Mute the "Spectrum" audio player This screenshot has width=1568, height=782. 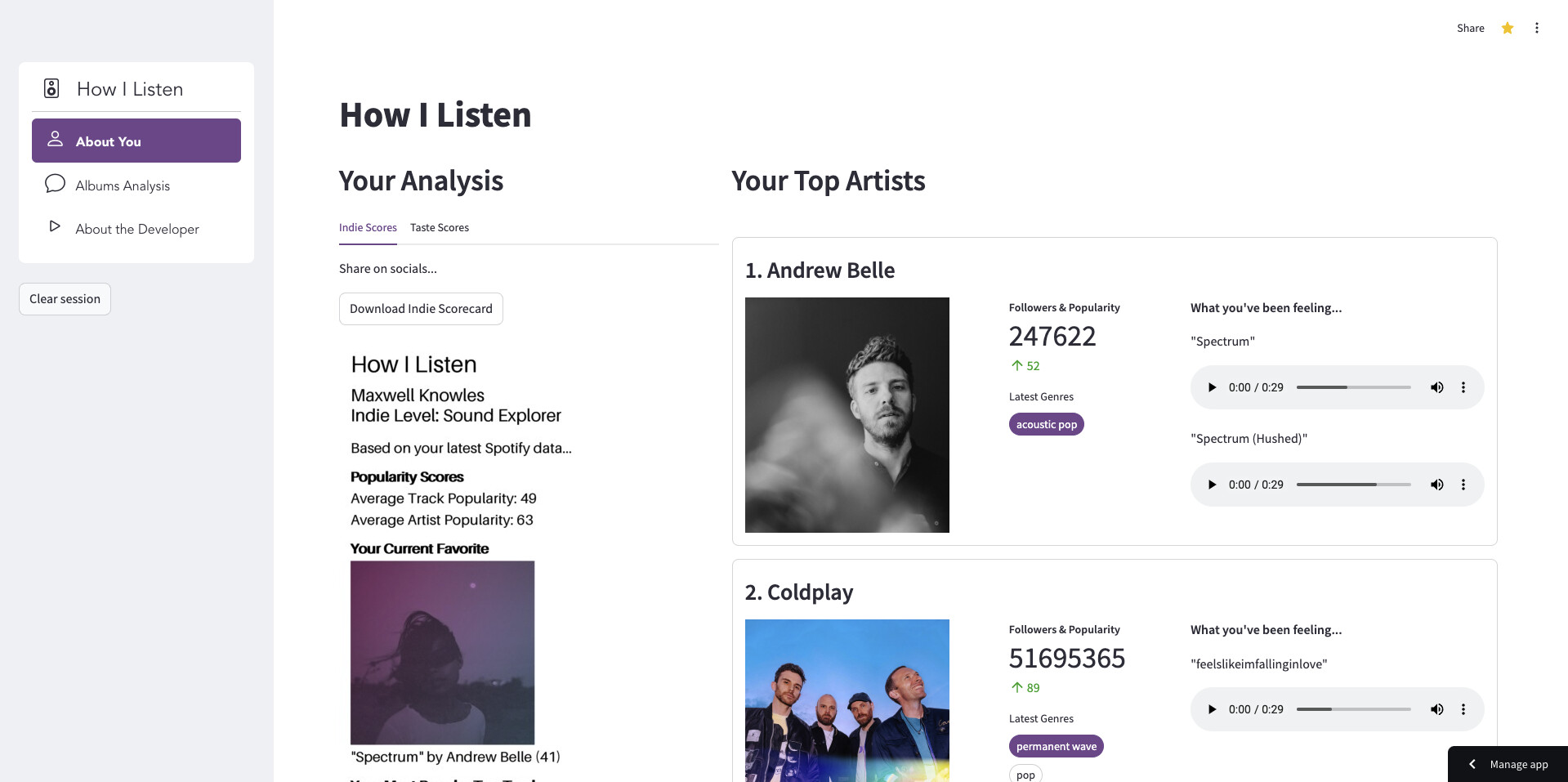pos(1436,387)
